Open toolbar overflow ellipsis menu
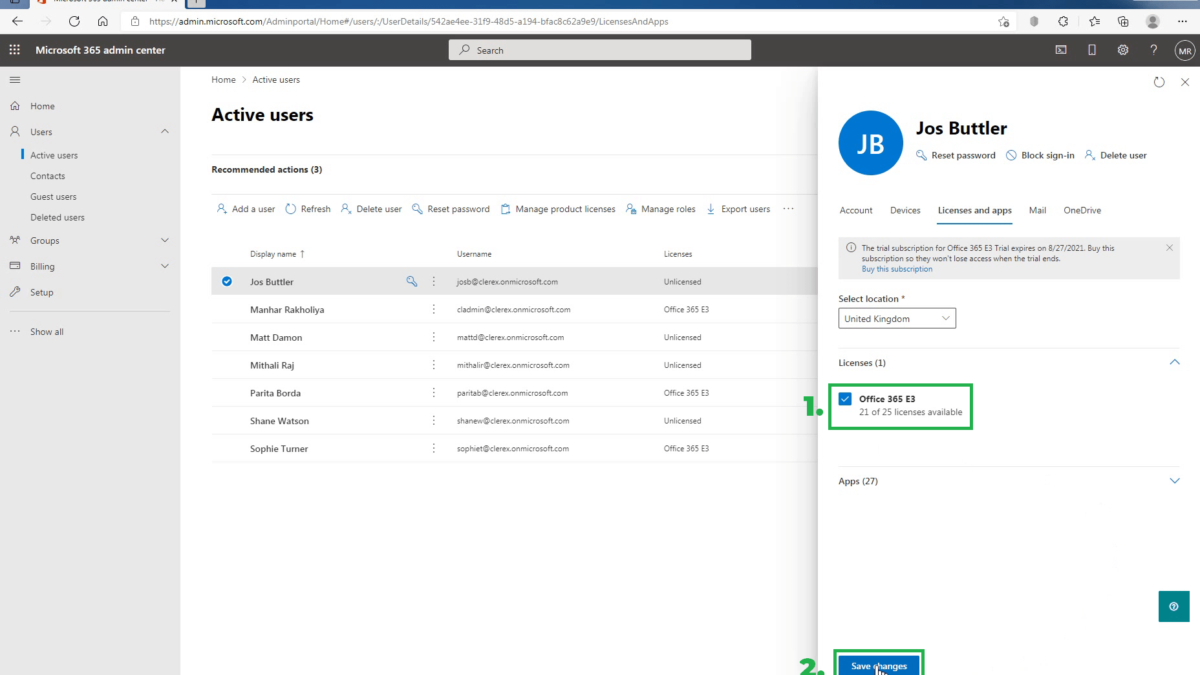 click(x=788, y=209)
